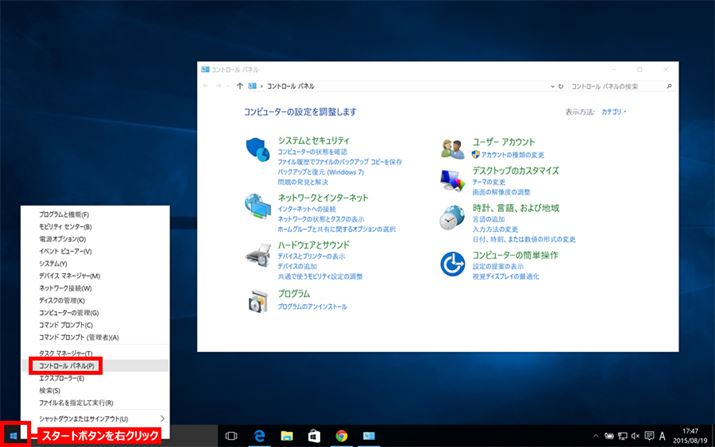
Task: Click the Network and Internet globe icon
Action: (257, 206)
